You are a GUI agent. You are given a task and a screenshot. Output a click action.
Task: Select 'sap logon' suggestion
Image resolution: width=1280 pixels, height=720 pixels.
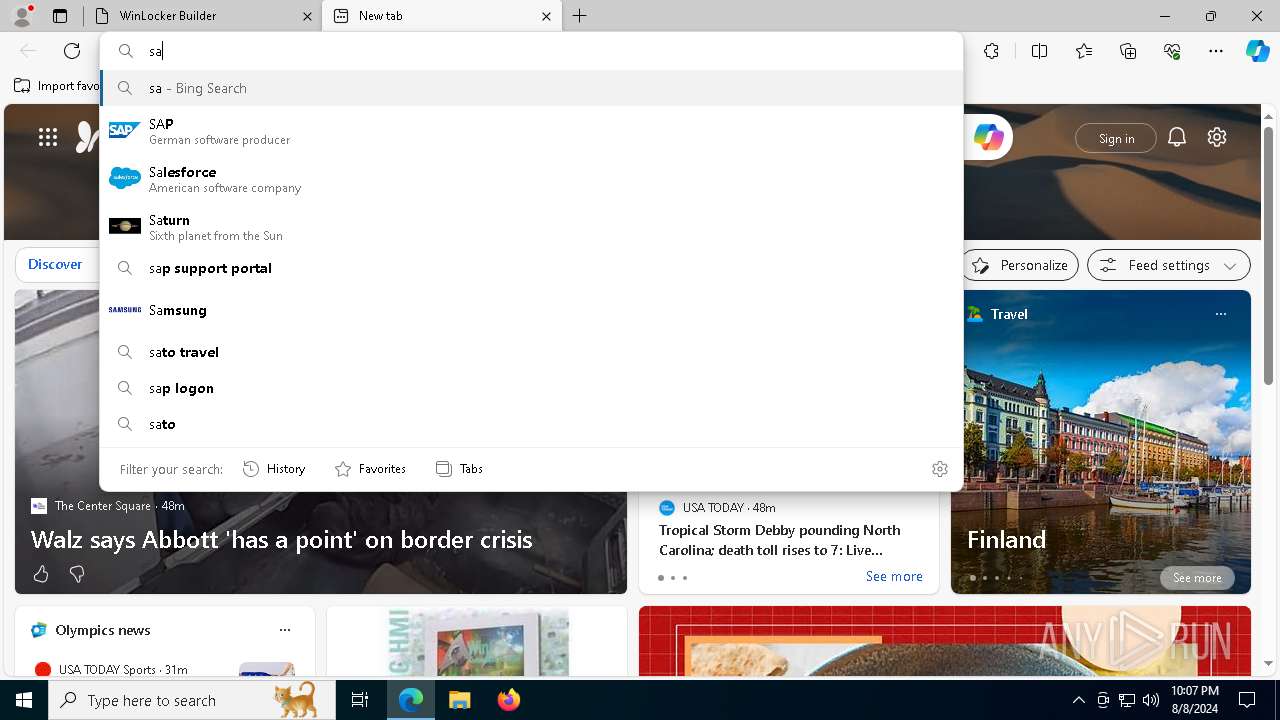coord(531,388)
